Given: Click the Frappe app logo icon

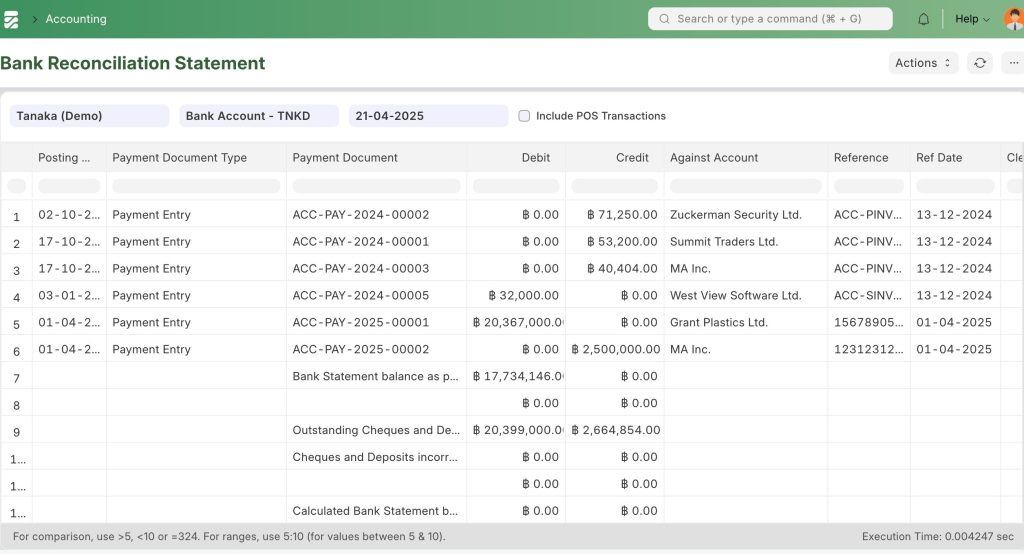Looking at the screenshot, I should coord(12,19).
